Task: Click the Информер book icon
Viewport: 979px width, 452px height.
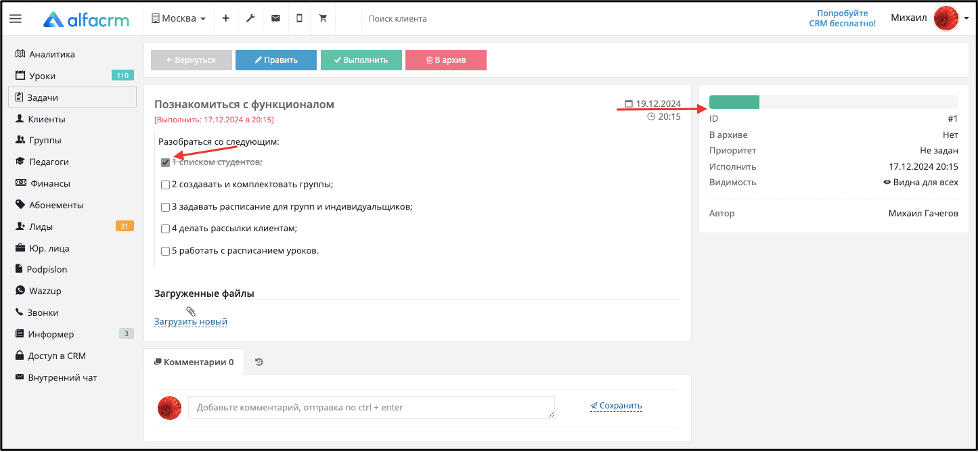Action: point(19,334)
